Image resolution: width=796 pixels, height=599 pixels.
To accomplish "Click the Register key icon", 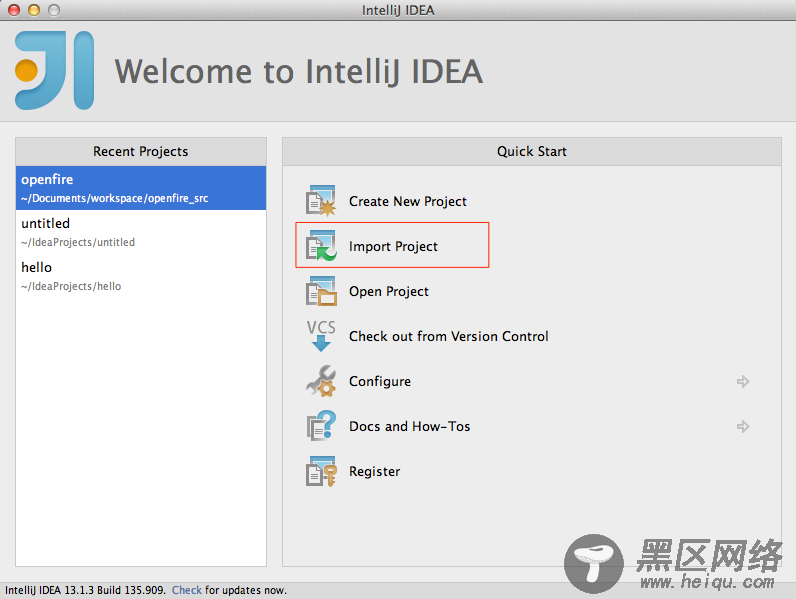I will (x=321, y=471).
